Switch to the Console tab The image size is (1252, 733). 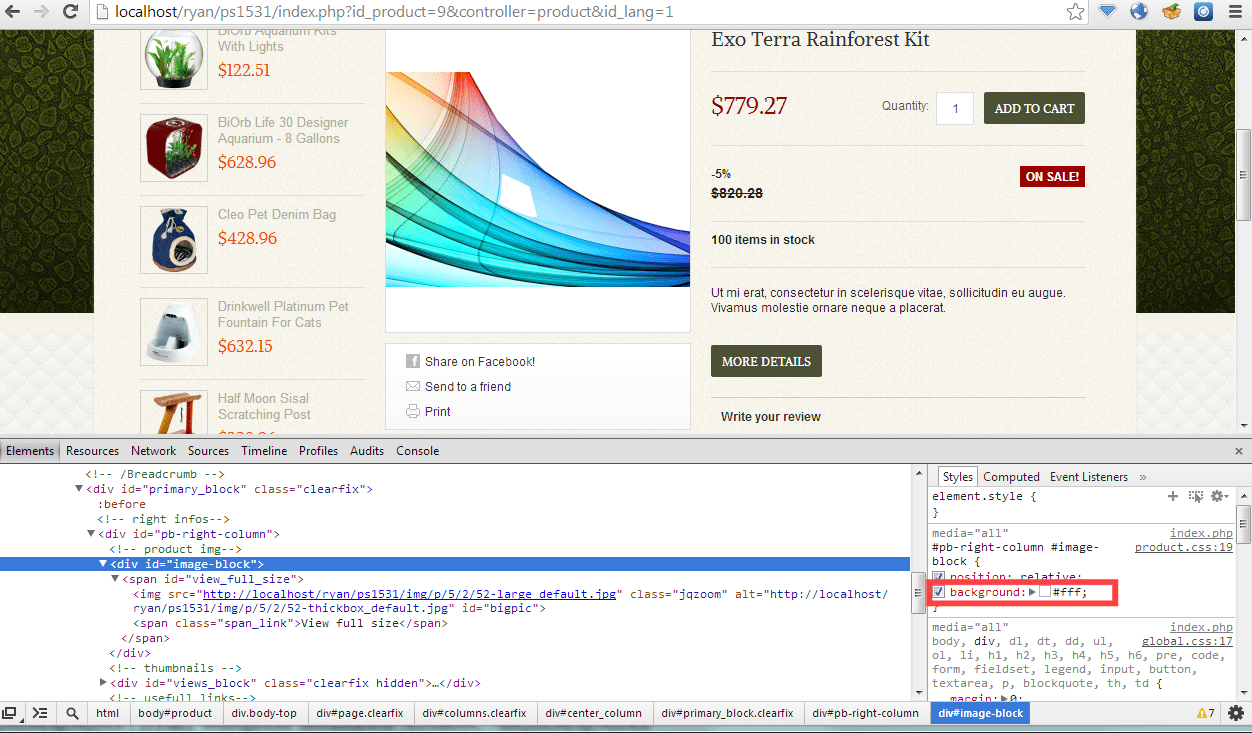pyautogui.click(x=418, y=451)
